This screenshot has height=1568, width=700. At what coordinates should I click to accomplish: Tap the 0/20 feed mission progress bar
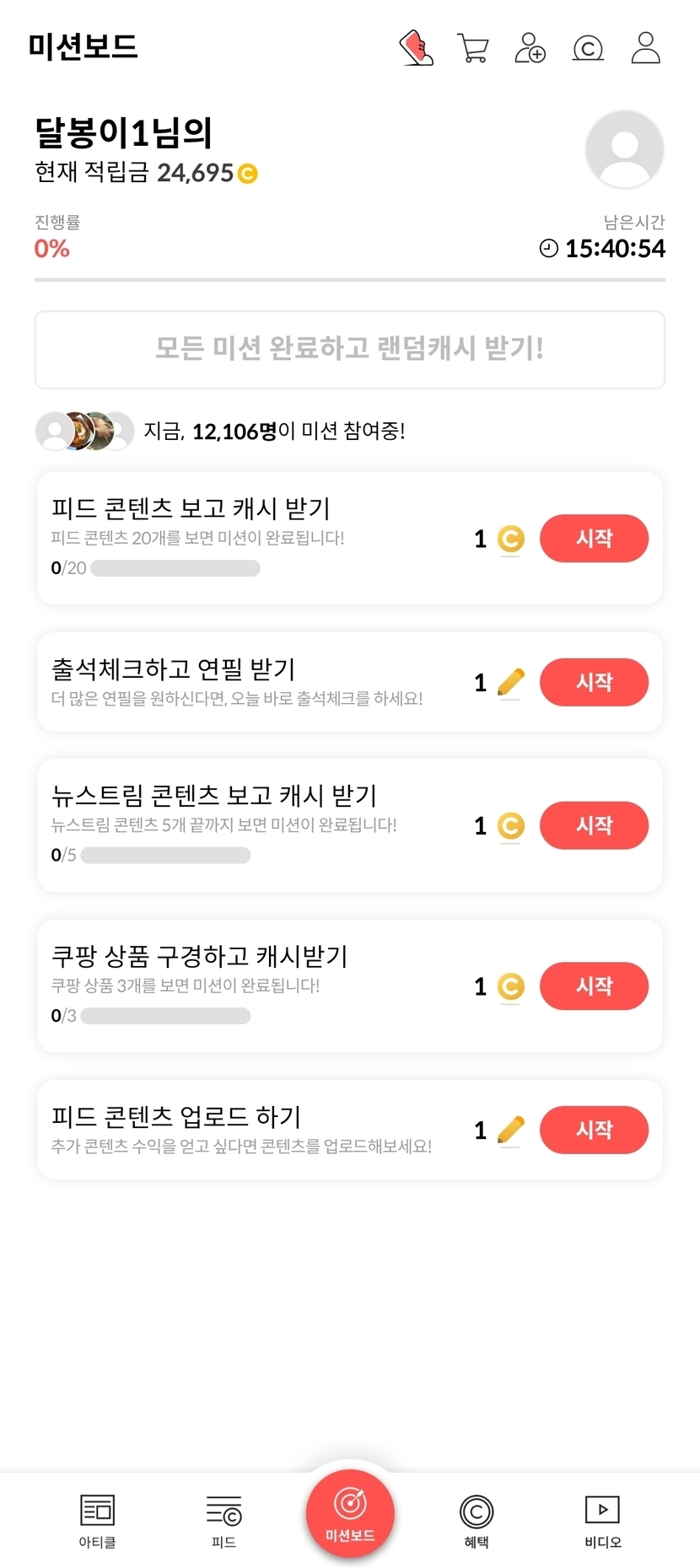(x=175, y=568)
